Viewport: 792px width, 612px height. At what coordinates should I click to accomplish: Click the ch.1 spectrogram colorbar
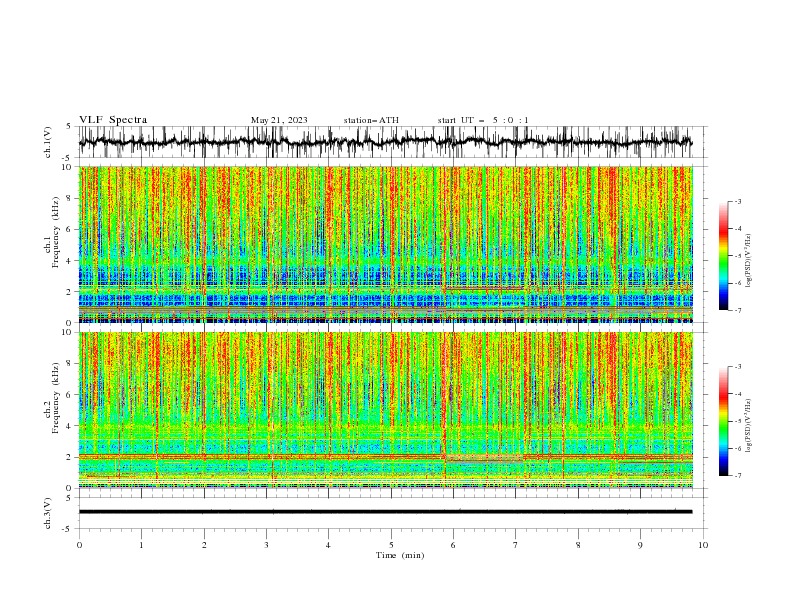[x=723, y=255]
